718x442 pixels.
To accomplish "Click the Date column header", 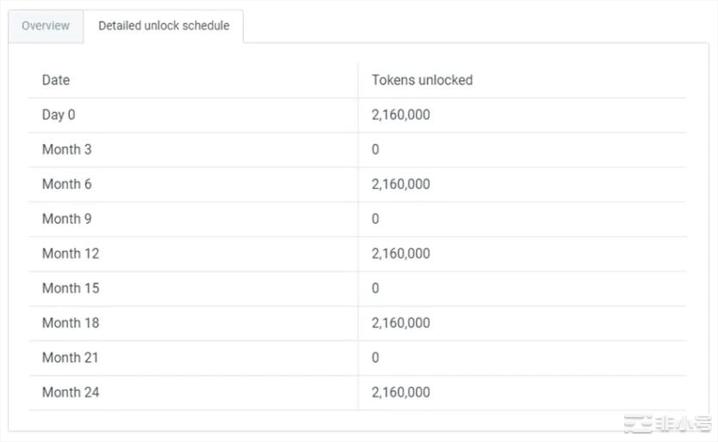I will tap(56, 80).
